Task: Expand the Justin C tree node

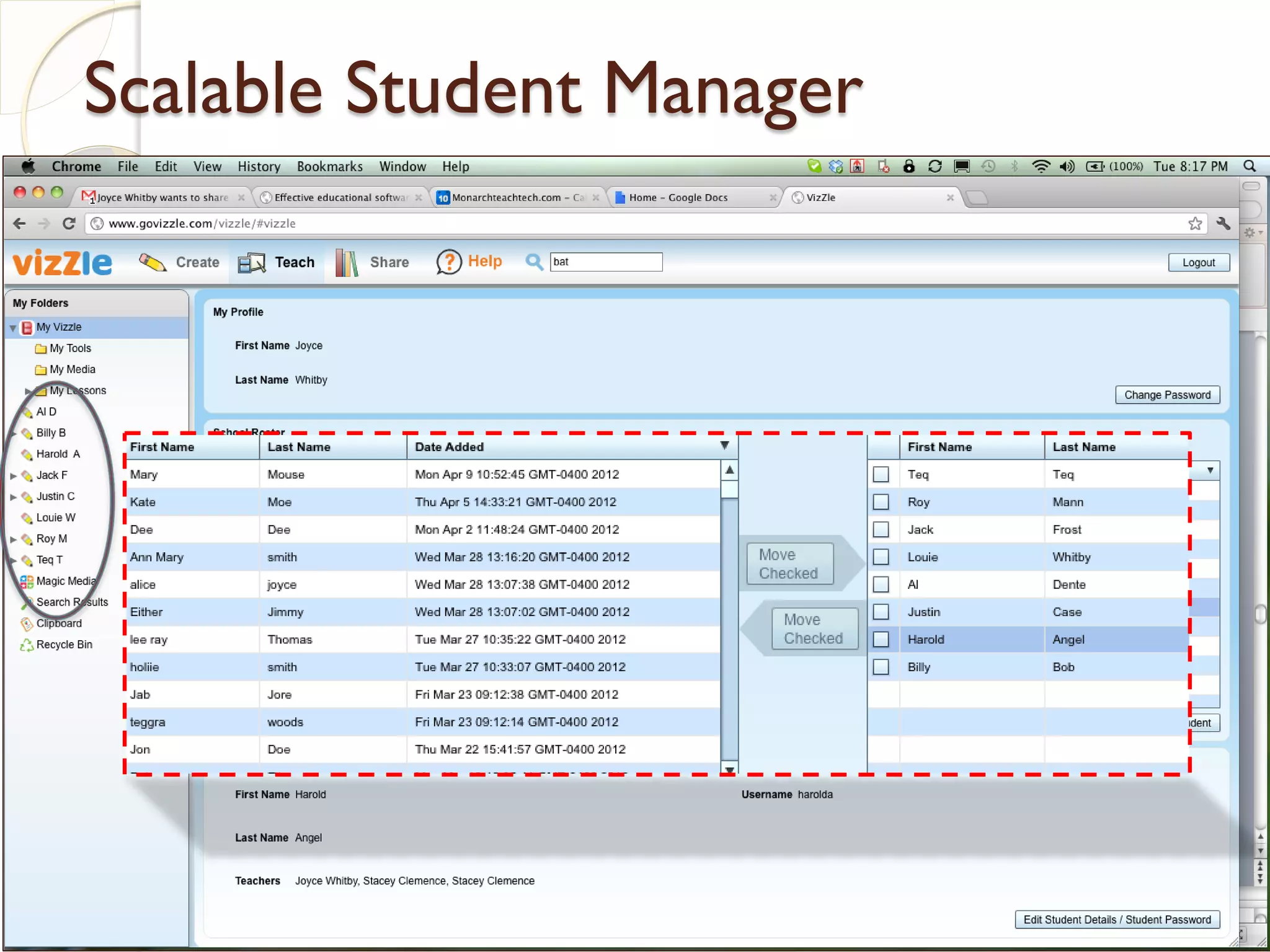Action: tap(13, 497)
